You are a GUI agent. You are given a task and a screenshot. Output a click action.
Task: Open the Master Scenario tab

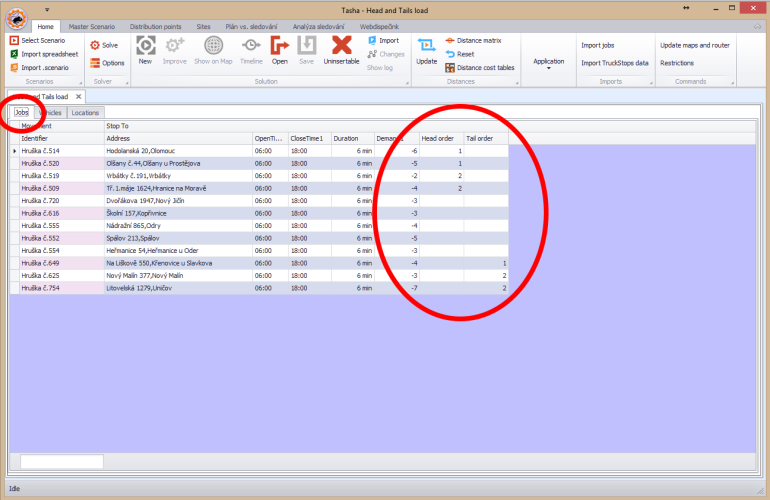click(92, 27)
